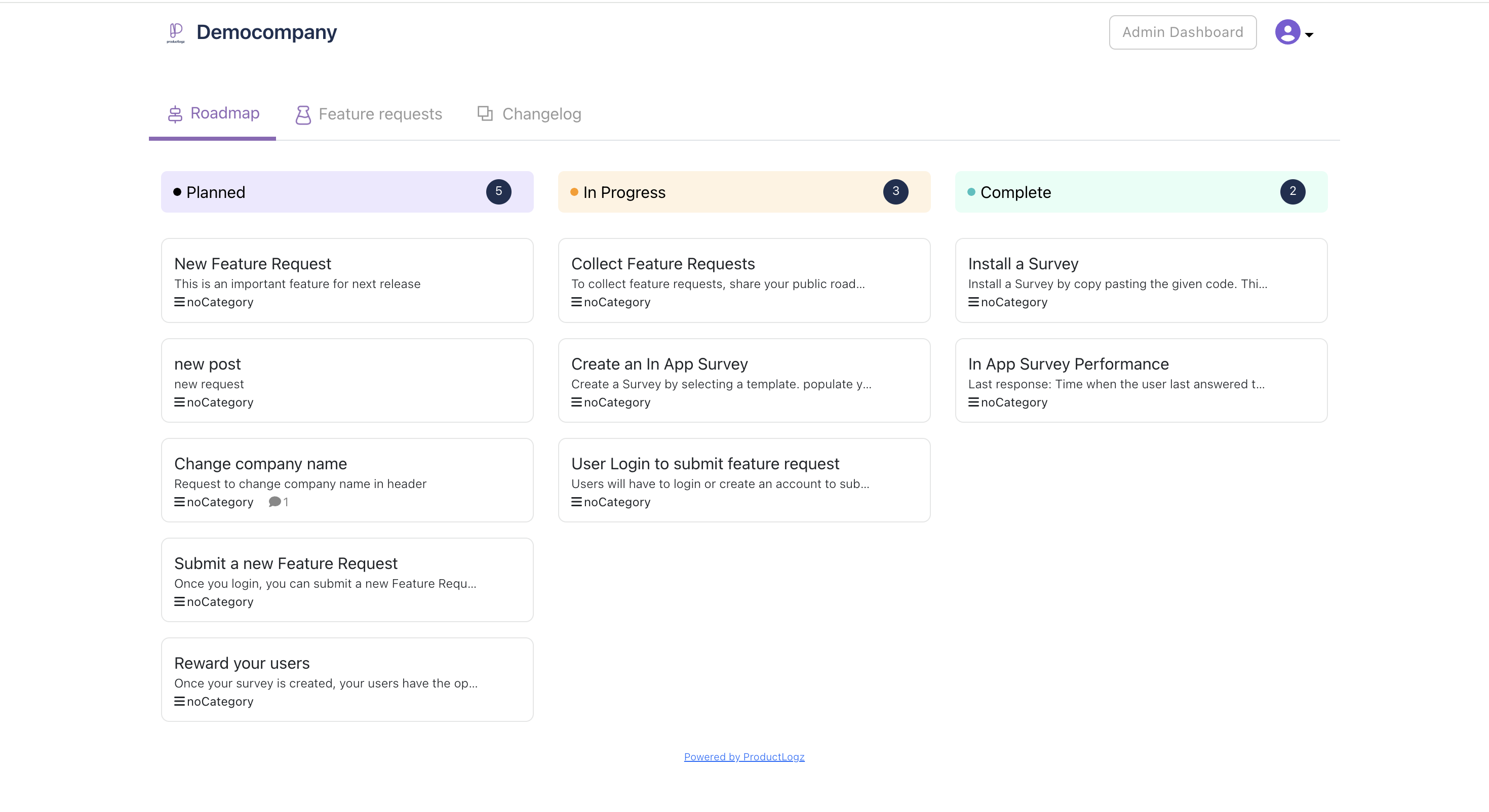1489x812 pixels.
Task: Switch to the Feature requests tab
Action: 380,114
